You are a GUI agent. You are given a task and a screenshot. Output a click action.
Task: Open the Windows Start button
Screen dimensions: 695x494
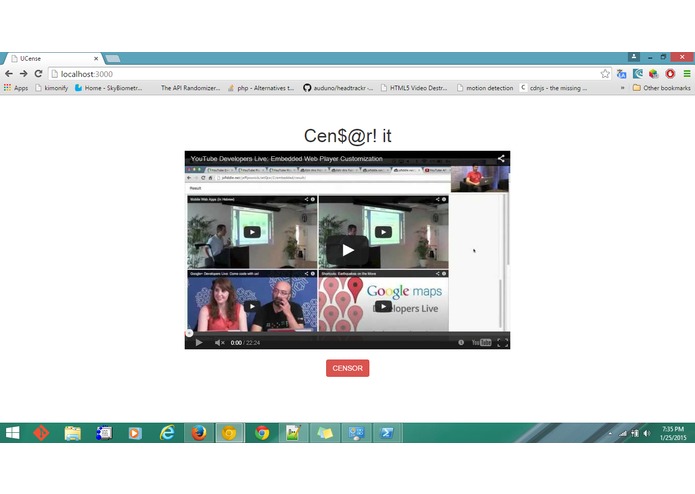[x=12, y=433]
